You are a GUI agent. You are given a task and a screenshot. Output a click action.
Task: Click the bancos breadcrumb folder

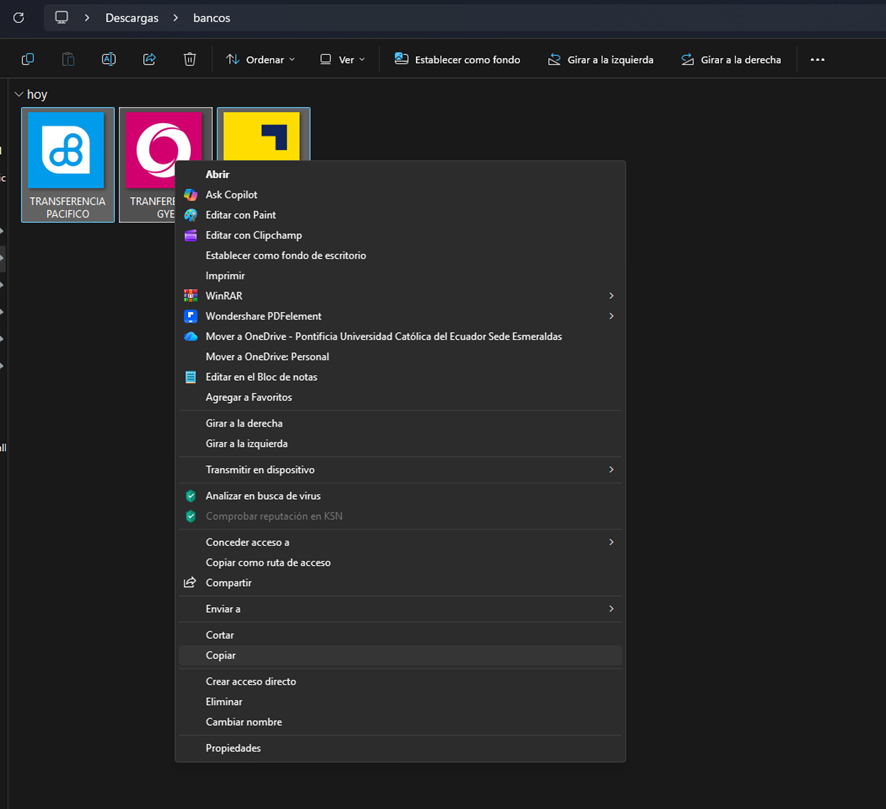pyautogui.click(x=212, y=18)
